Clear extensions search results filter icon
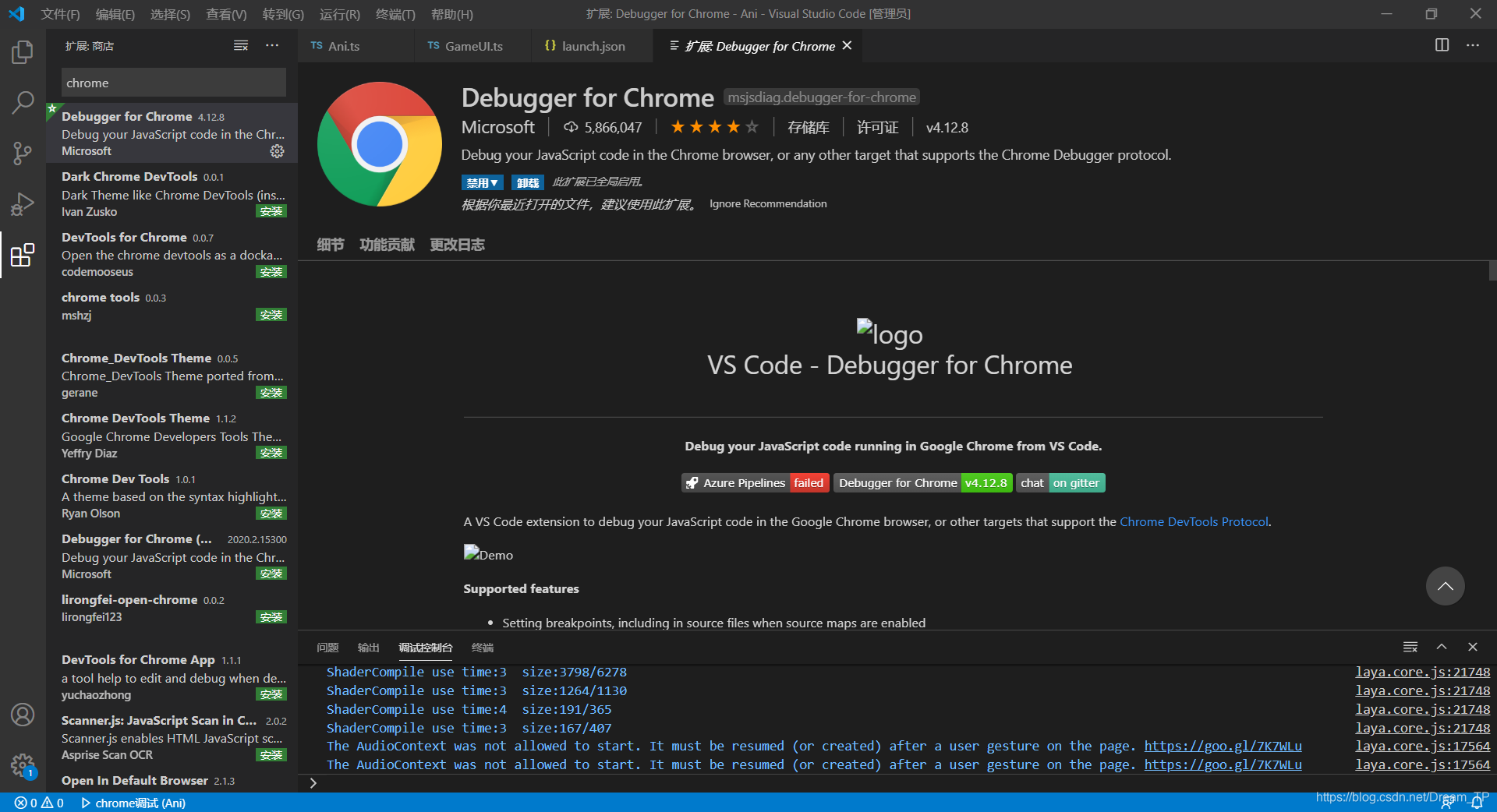 [241, 46]
